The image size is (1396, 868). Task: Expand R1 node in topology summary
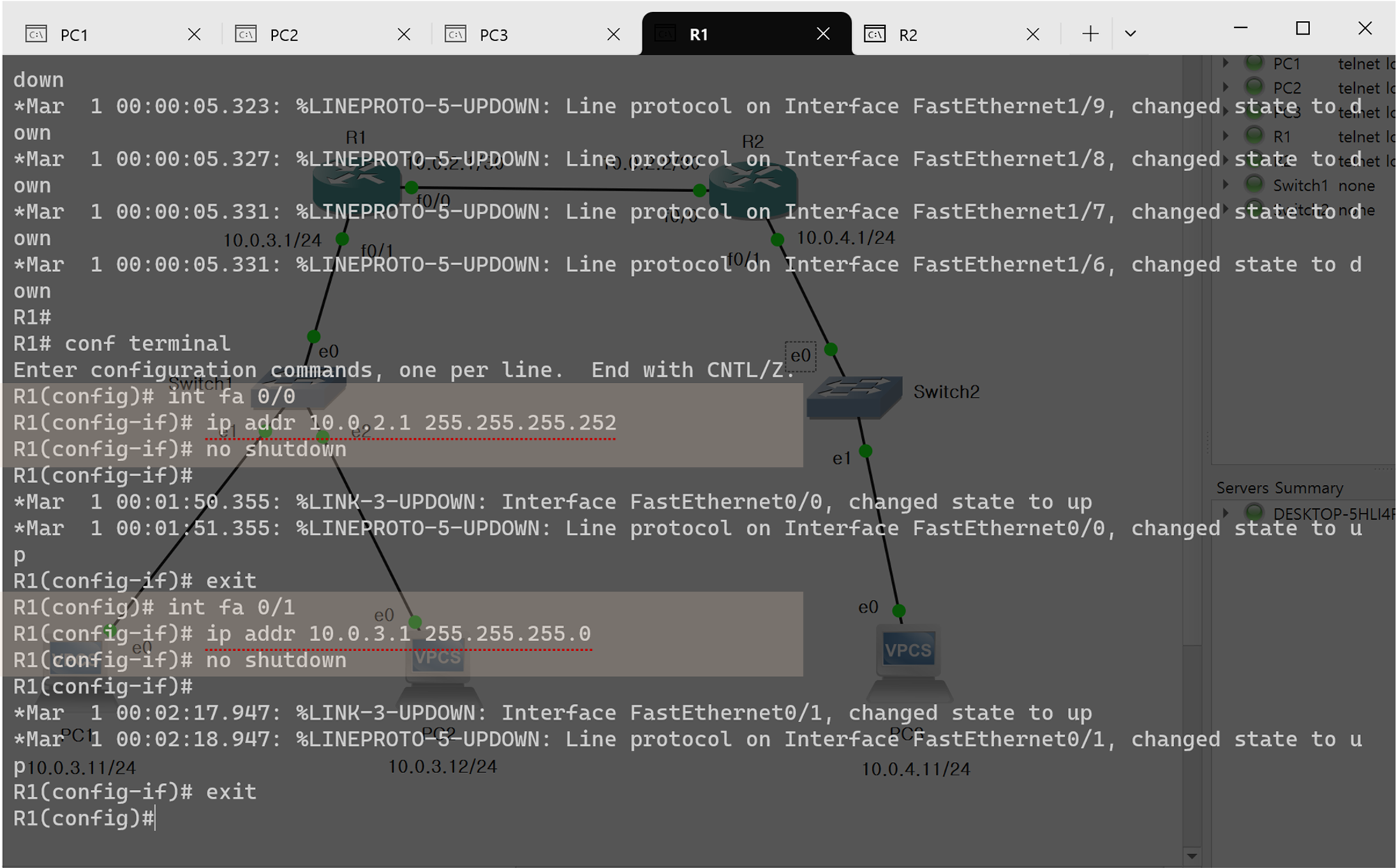tap(1226, 135)
